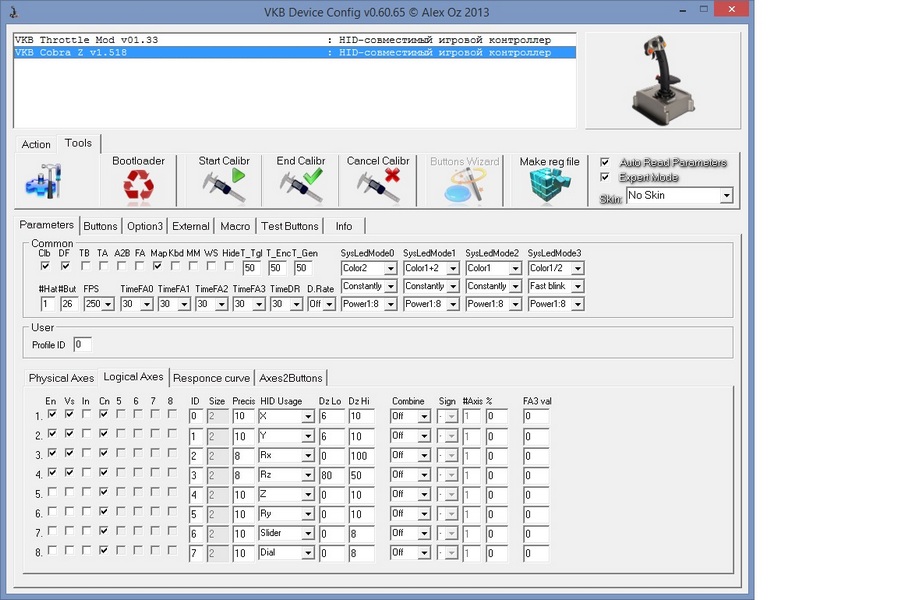
Task: Open SysLedMode2 Power1:8 dropdown
Action: tap(493, 304)
